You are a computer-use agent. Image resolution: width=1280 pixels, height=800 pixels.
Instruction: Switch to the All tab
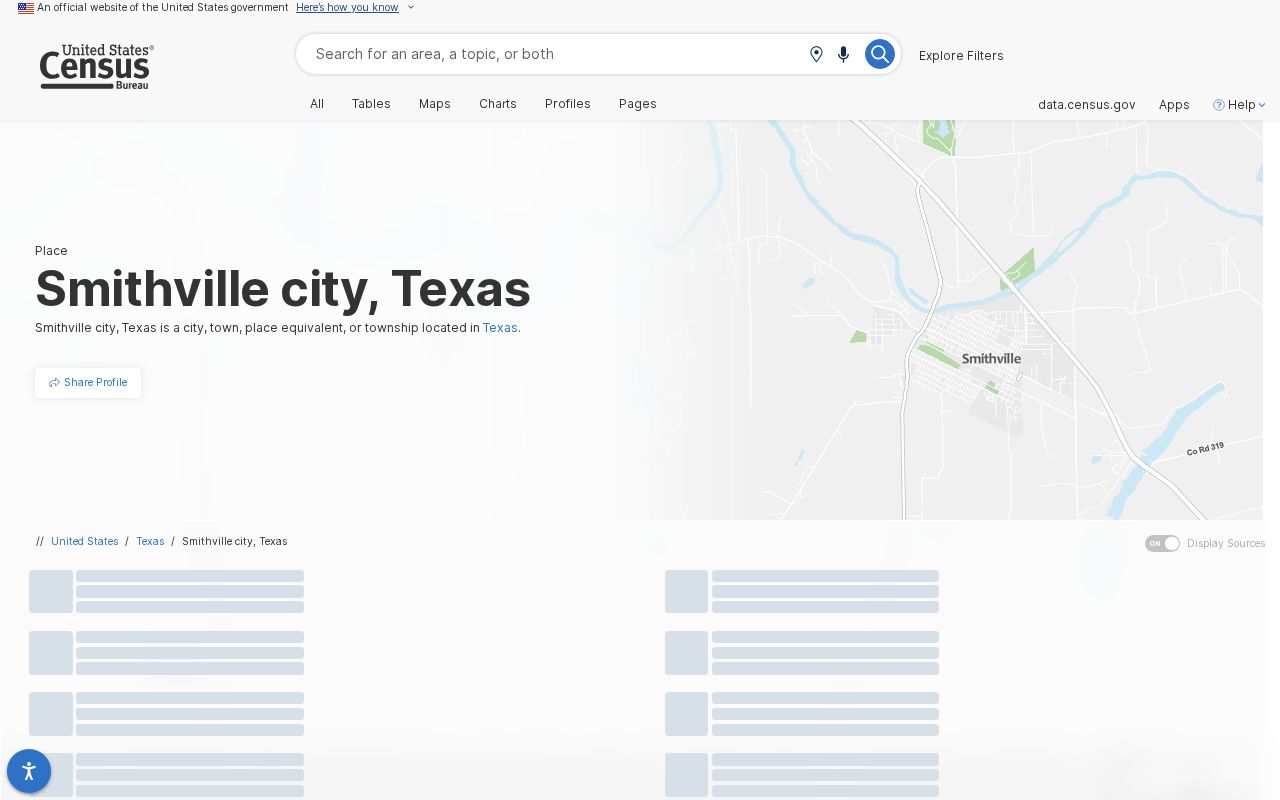coord(317,104)
